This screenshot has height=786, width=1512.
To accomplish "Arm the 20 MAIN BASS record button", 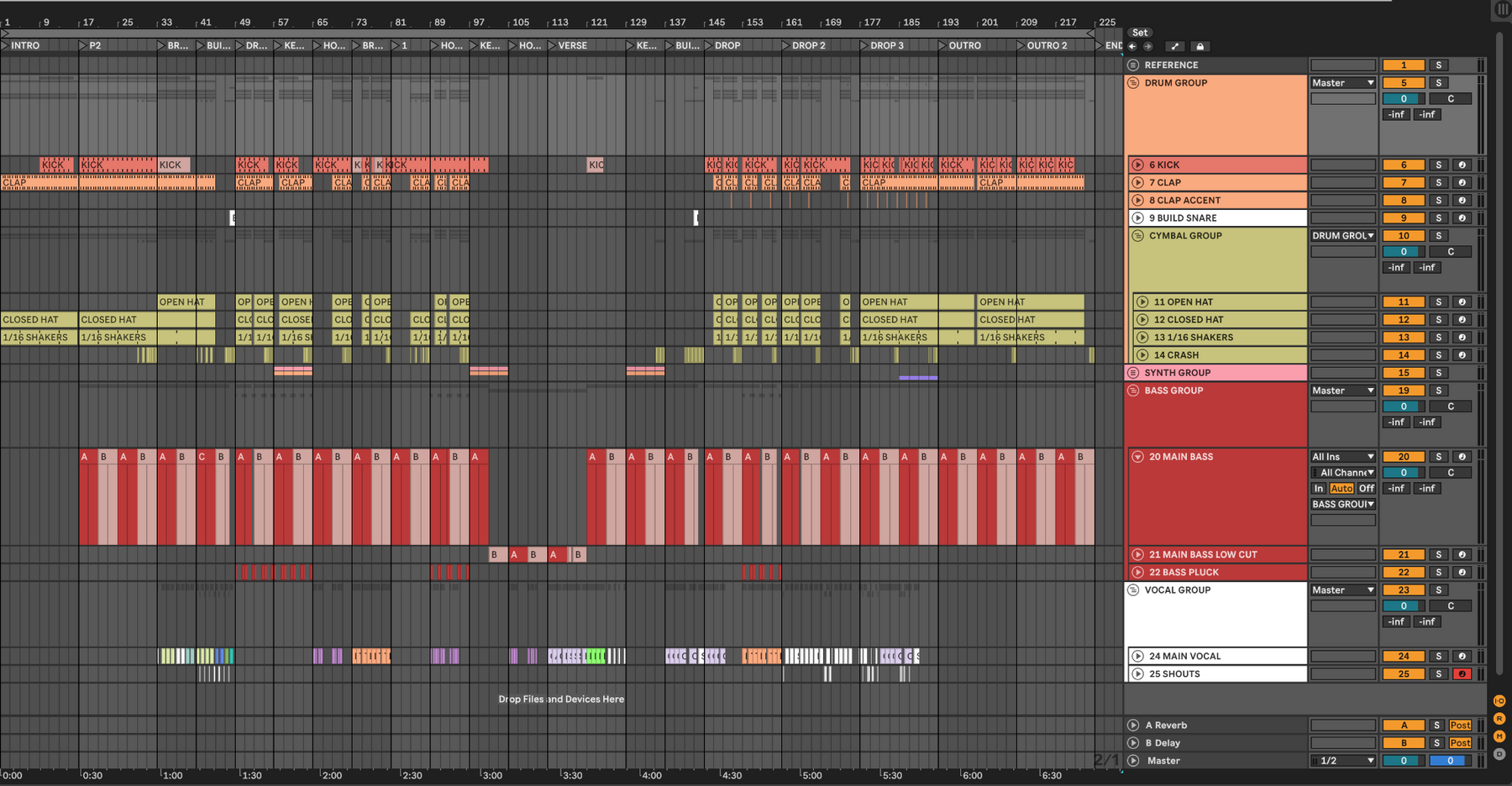I will (x=1462, y=457).
